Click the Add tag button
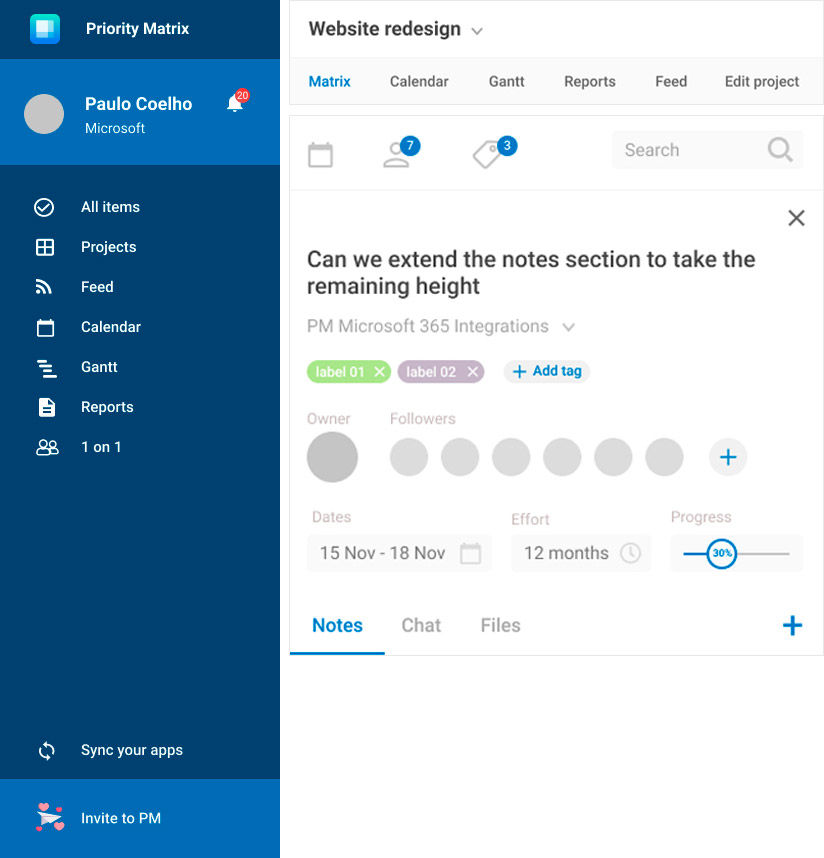The width and height of the screenshot is (824, 858). coord(547,371)
